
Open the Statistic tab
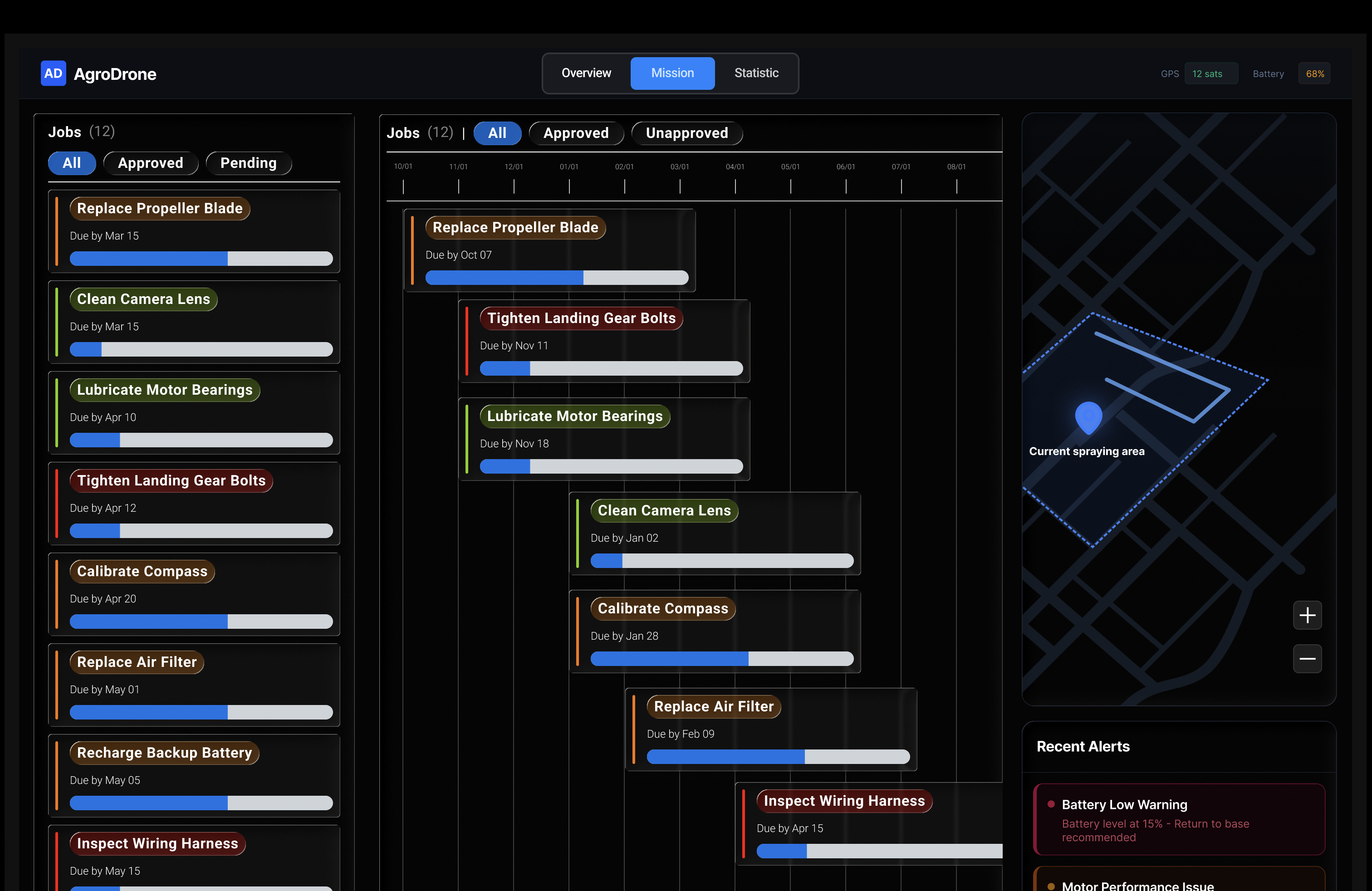coord(756,73)
